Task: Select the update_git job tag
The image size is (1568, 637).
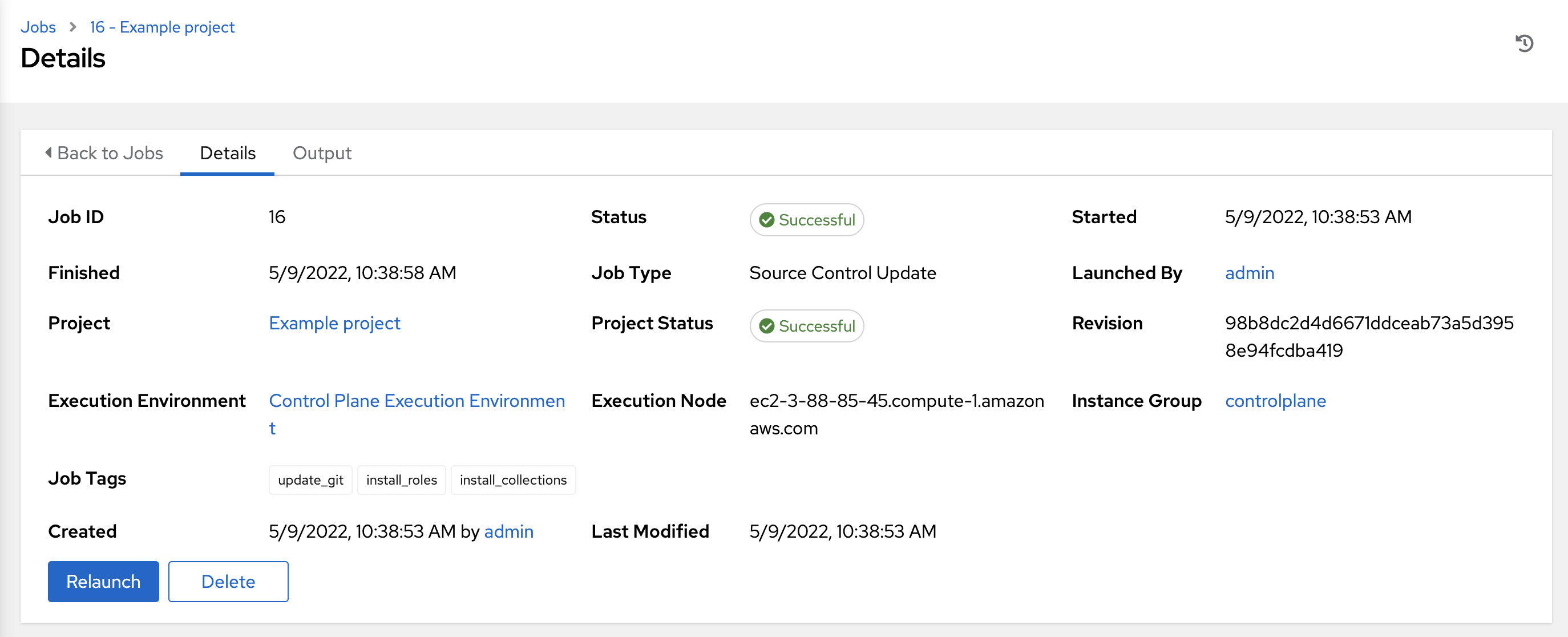Action: point(310,480)
